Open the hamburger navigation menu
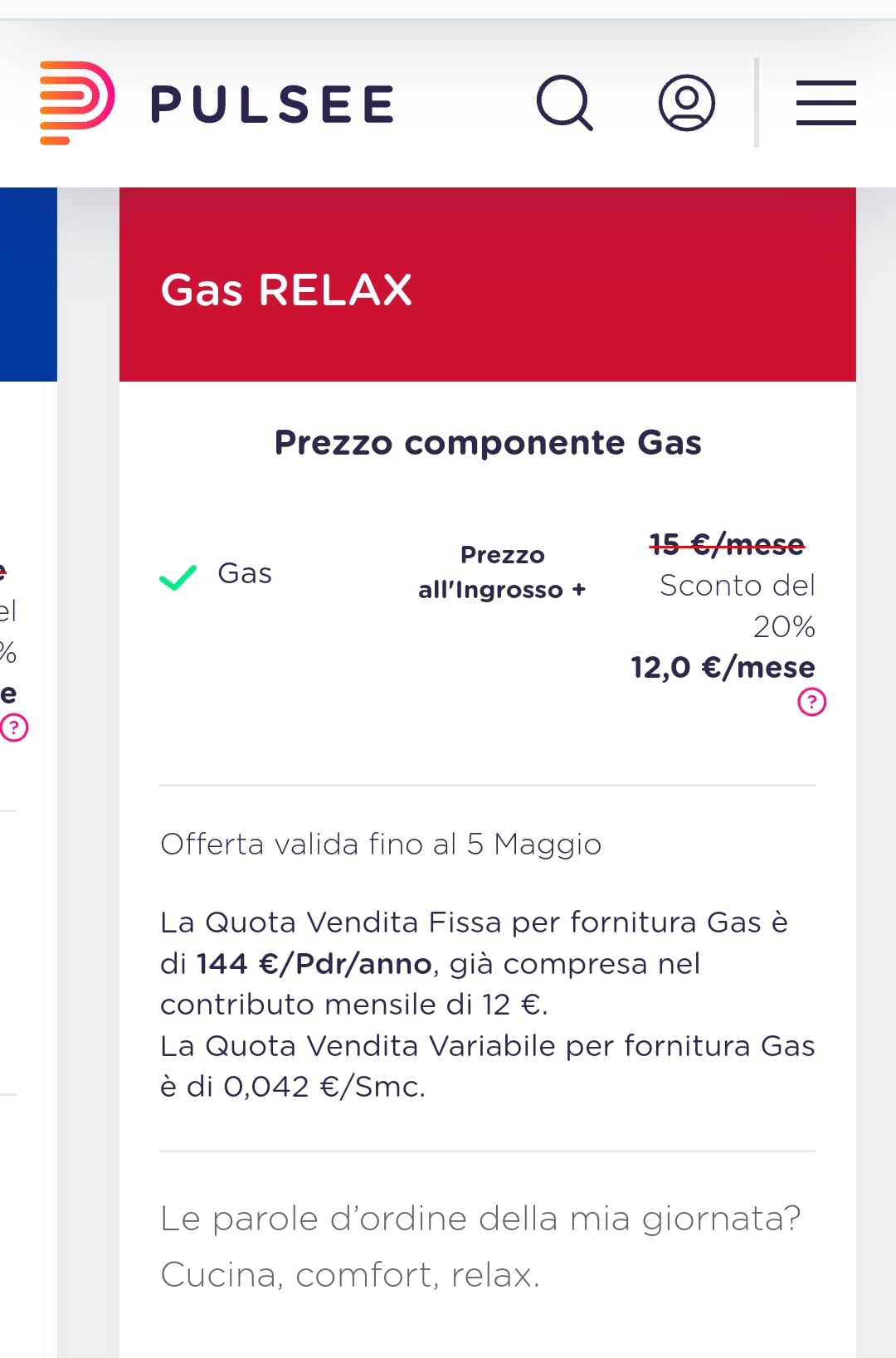Viewport: 896px width, 1358px height. (x=825, y=103)
